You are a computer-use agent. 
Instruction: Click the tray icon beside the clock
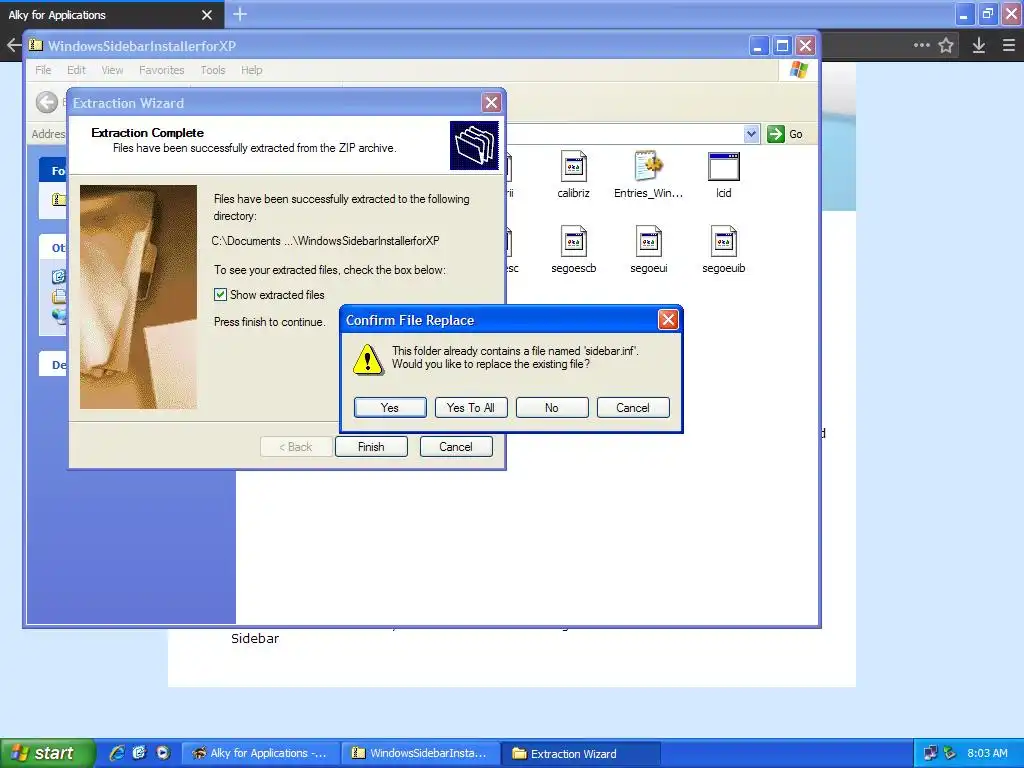point(950,753)
